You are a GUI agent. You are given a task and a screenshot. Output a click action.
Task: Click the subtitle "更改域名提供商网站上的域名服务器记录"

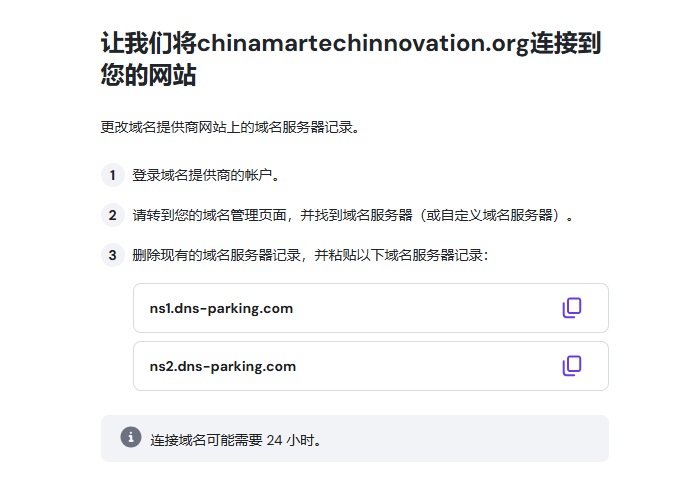tap(228, 127)
